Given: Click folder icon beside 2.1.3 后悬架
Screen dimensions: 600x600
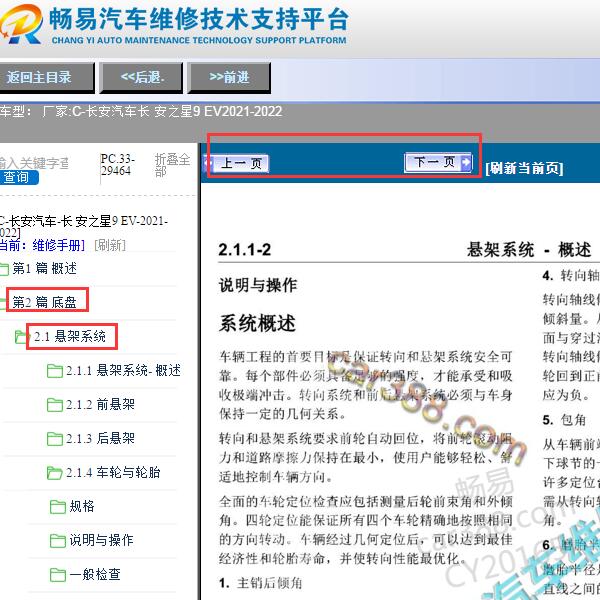Looking at the screenshot, I should [x=55, y=439].
